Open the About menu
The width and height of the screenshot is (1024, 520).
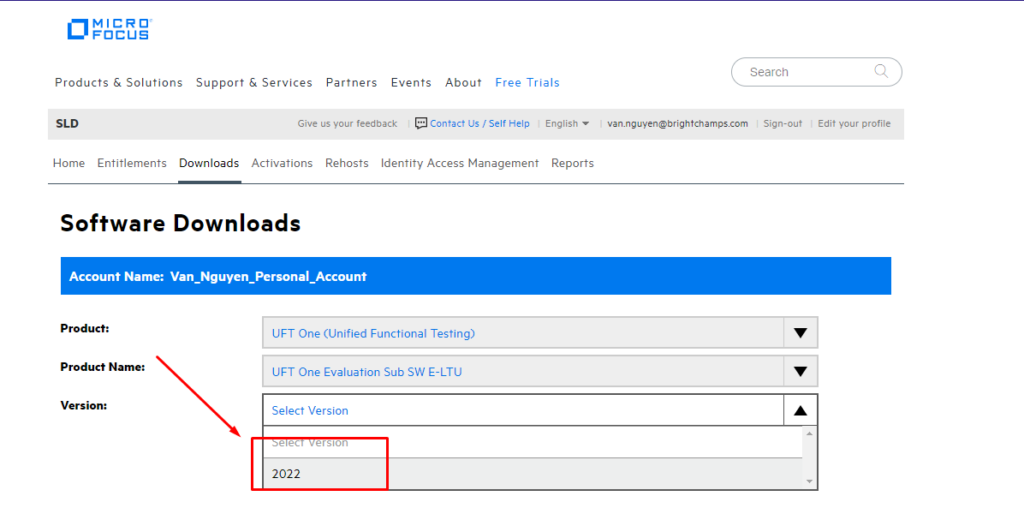(x=463, y=82)
